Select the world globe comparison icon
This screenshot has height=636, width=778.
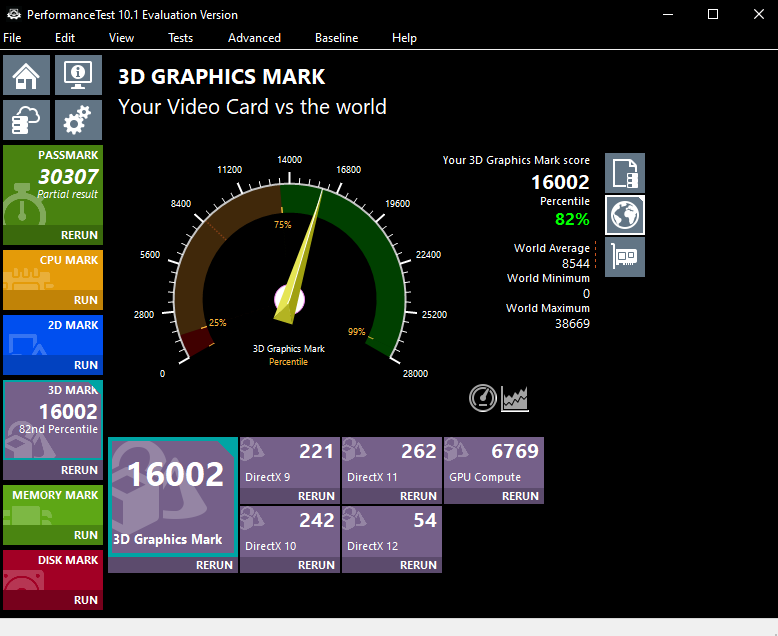coord(625,215)
